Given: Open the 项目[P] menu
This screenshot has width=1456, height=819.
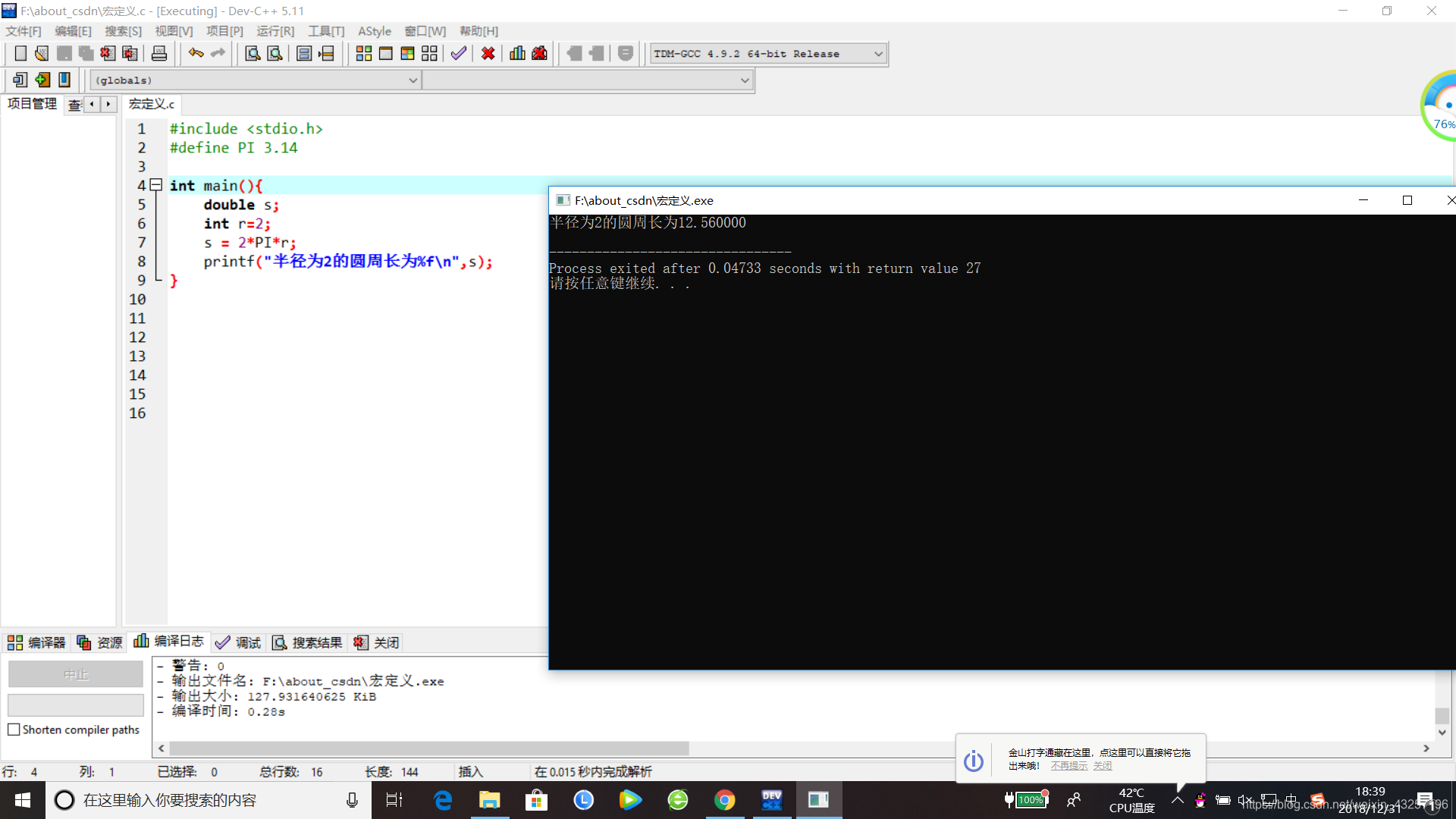Looking at the screenshot, I should coord(224,31).
